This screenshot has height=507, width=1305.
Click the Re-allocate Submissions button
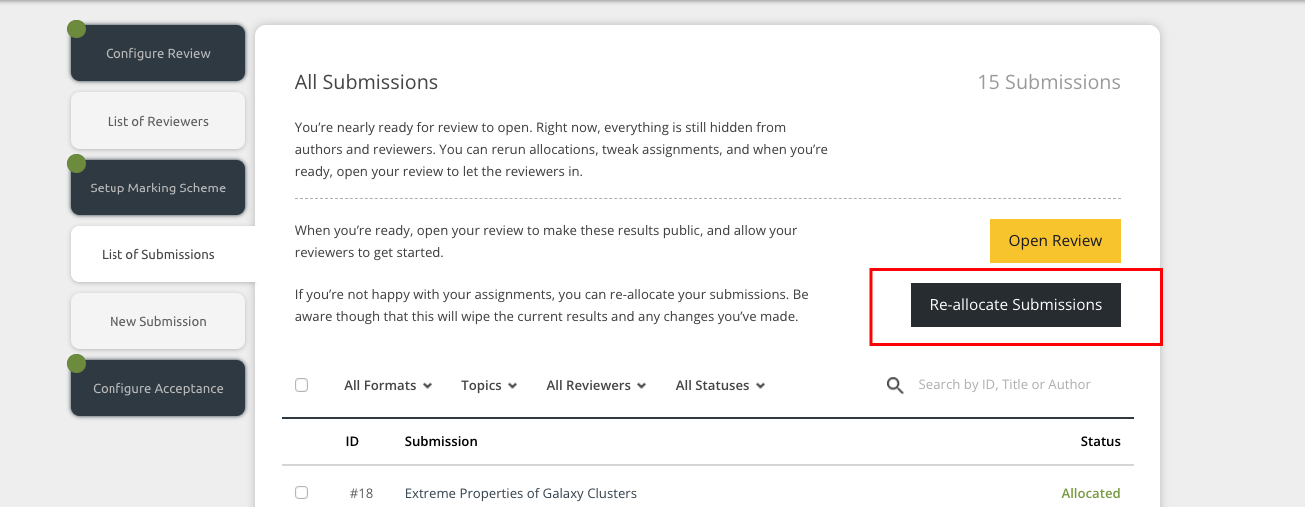tap(1015, 305)
